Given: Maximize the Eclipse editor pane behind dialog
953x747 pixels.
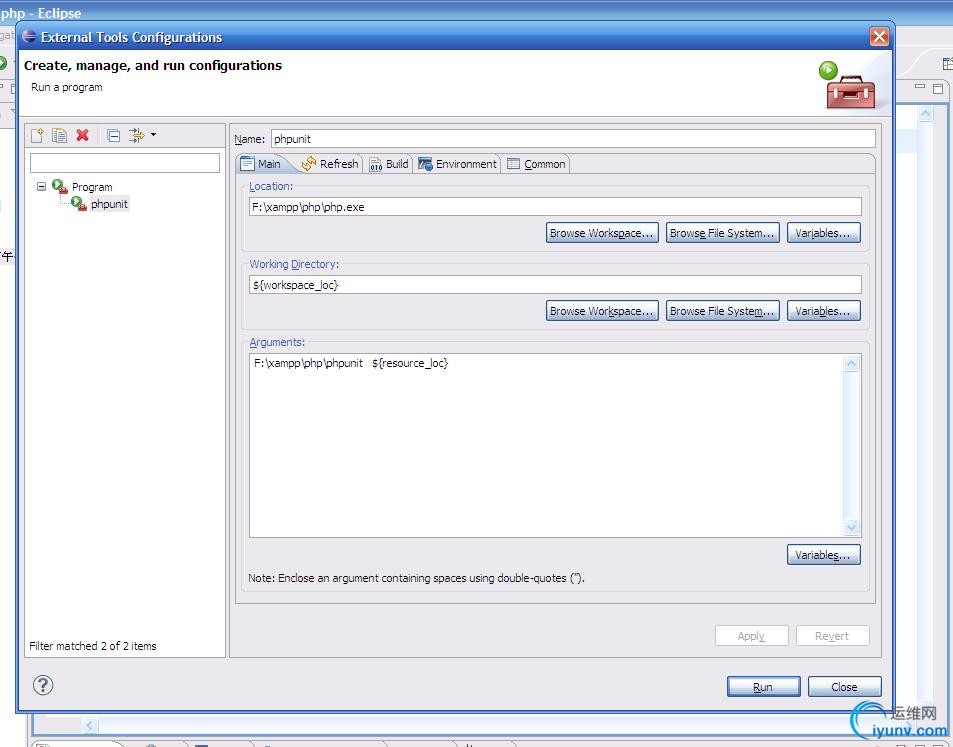Looking at the screenshot, I should (x=938, y=89).
